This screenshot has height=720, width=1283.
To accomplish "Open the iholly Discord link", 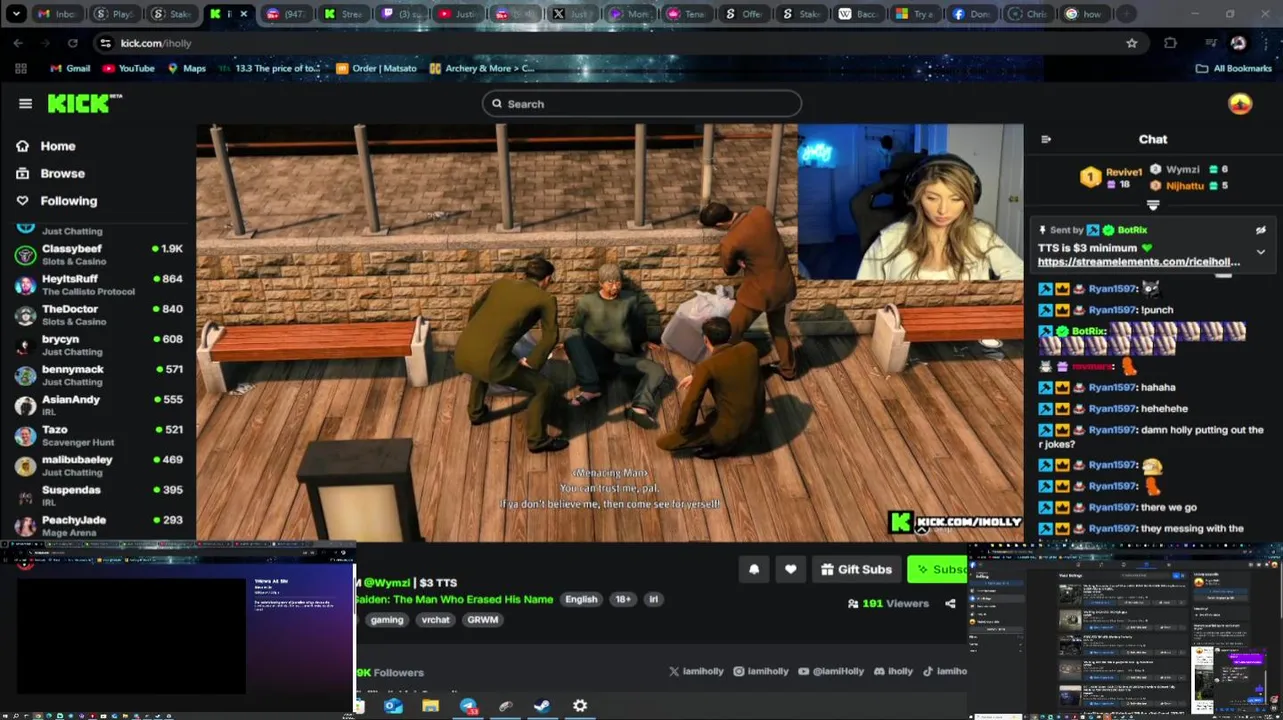I will click(x=894, y=671).
